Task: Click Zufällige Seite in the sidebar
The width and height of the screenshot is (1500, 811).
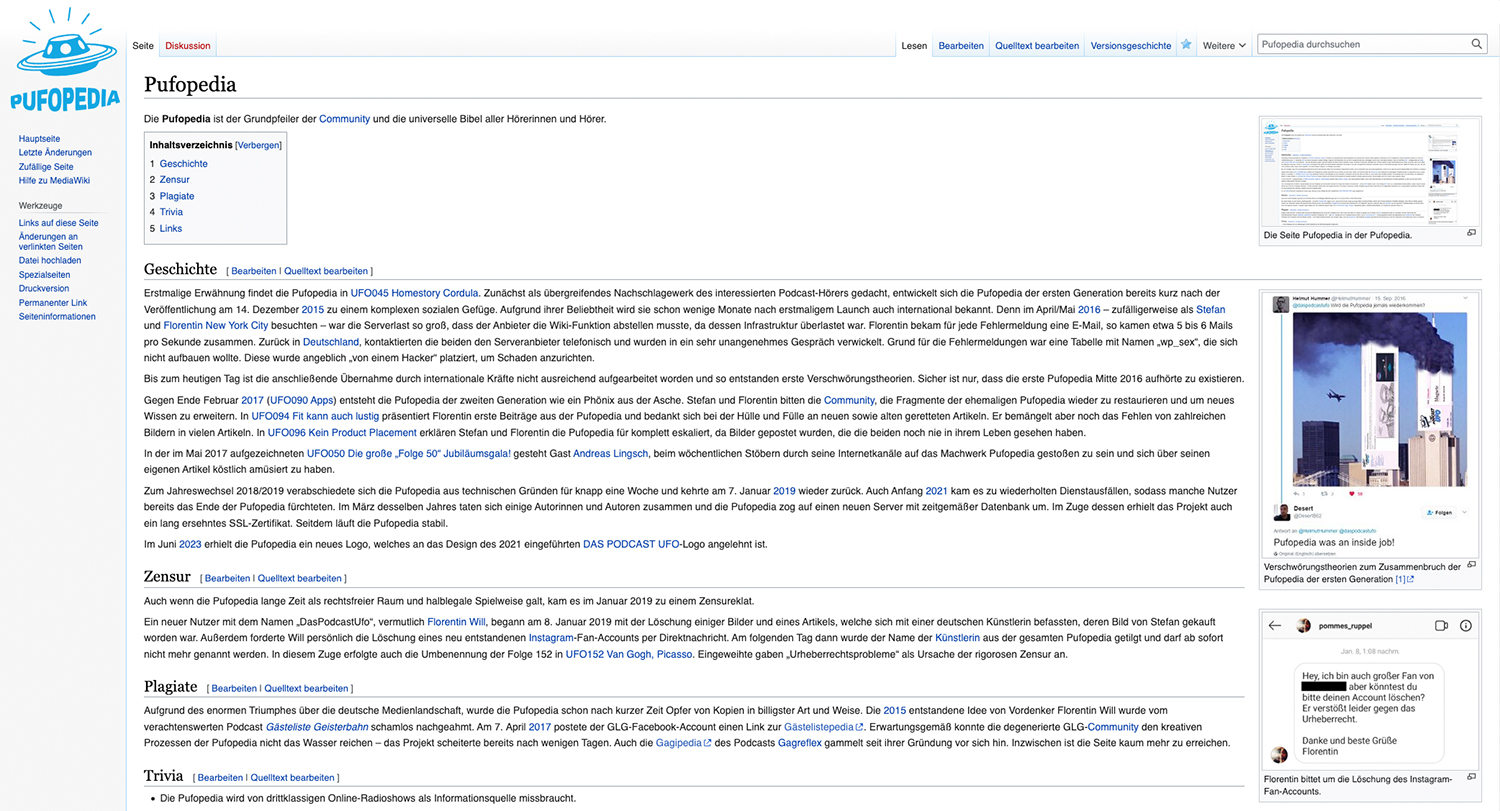Action: pyautogui.click(x=46, y=167)
